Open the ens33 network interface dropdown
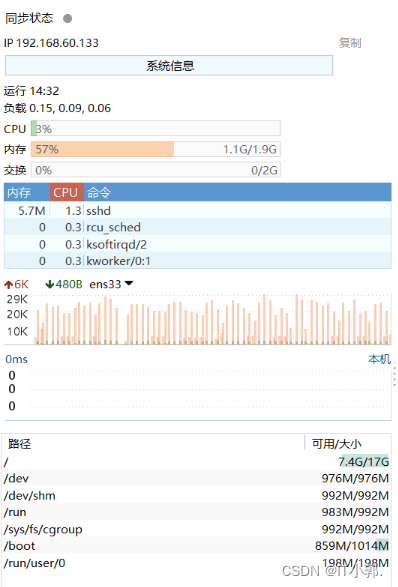The image size is (398, 587). (111, 285)
